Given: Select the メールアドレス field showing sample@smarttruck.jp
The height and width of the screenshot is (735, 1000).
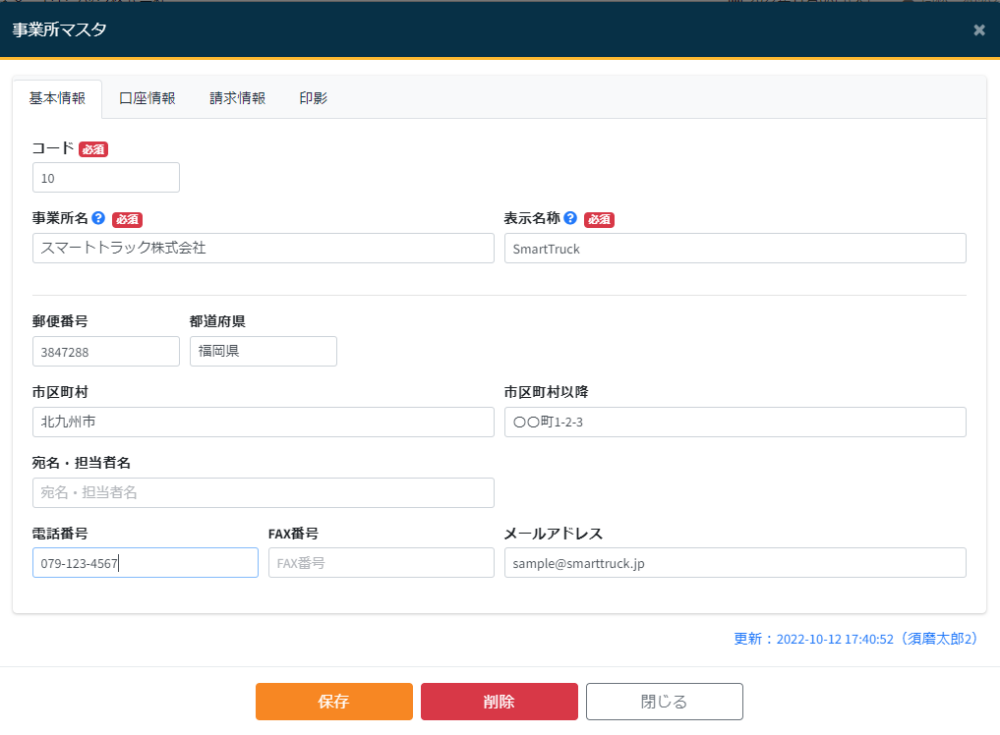Looking at the screenshot, I should coord(736,562).
